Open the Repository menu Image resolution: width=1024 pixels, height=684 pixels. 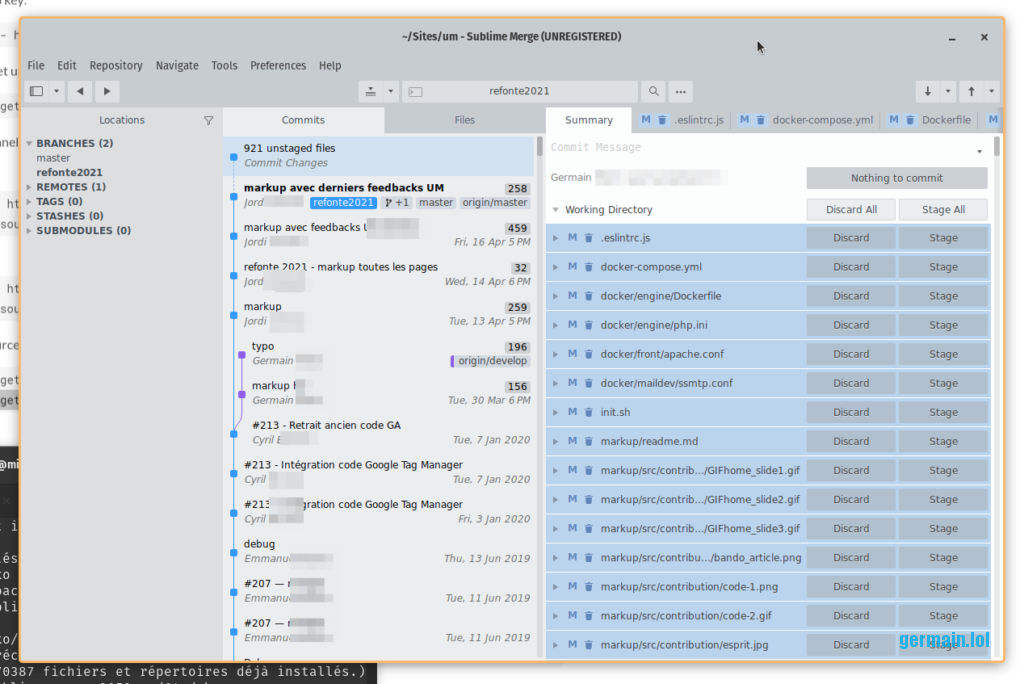pyautogui.click(x=116, y=65)
